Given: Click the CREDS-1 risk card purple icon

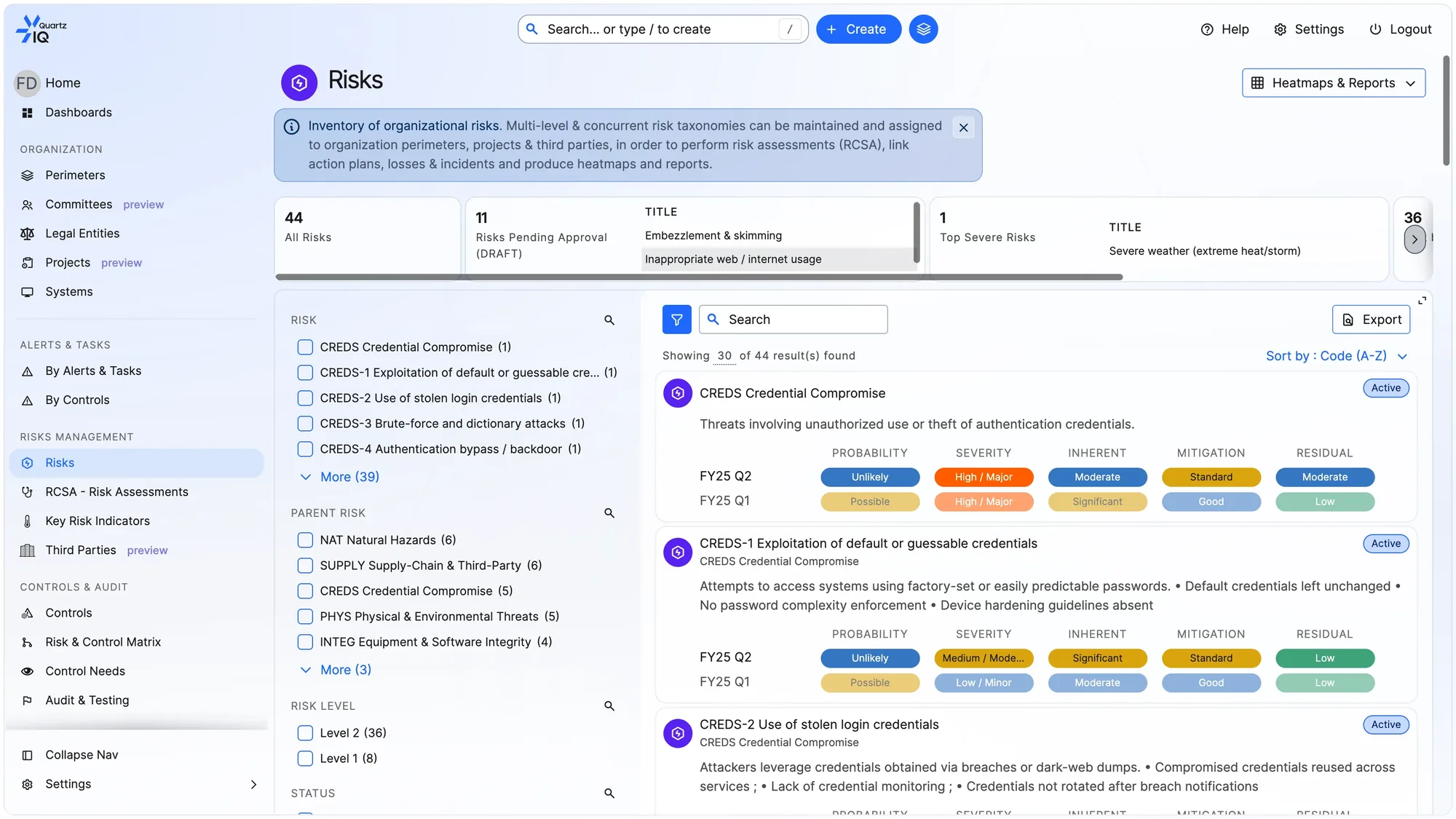Looking at the screenshot, I should pos(677,553).
